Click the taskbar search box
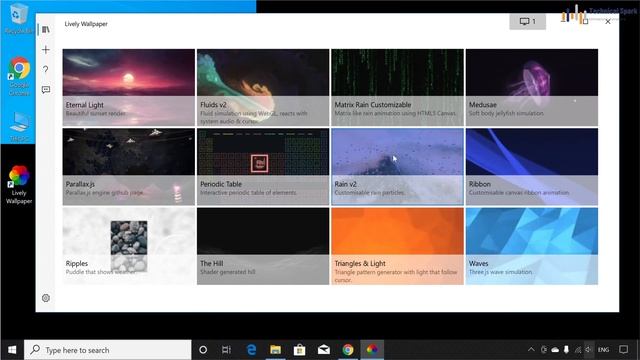 [x=108, y=350]
